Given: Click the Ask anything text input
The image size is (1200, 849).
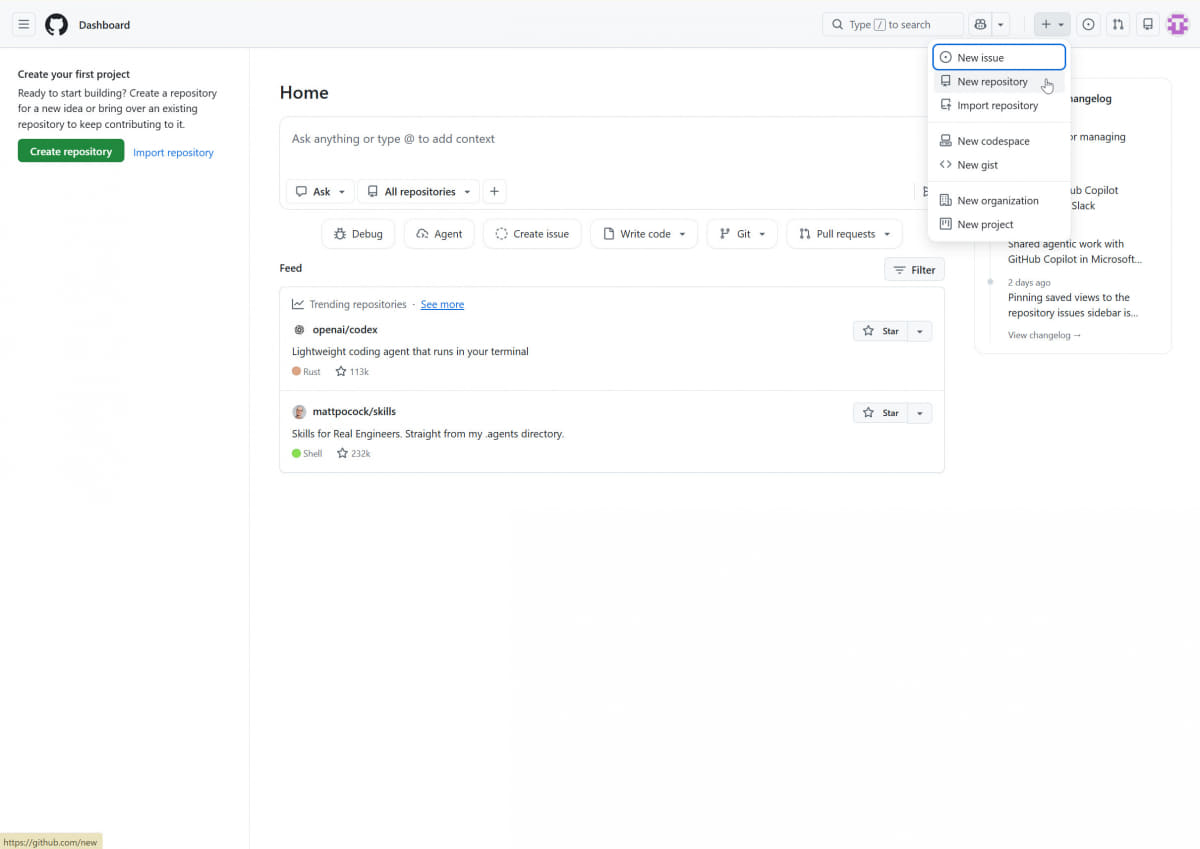Looking at the screenshot, I should point(600,139).
